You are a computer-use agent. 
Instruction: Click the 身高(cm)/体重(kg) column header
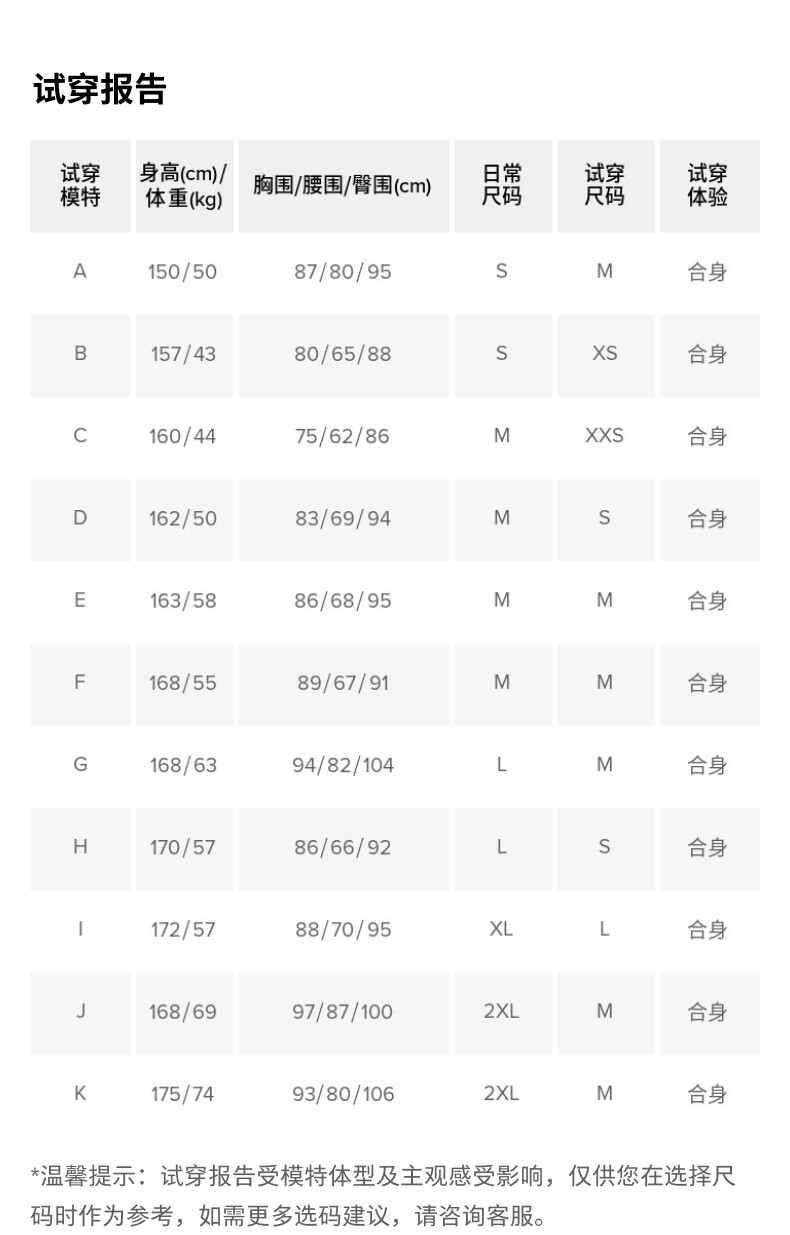(184, 186)
